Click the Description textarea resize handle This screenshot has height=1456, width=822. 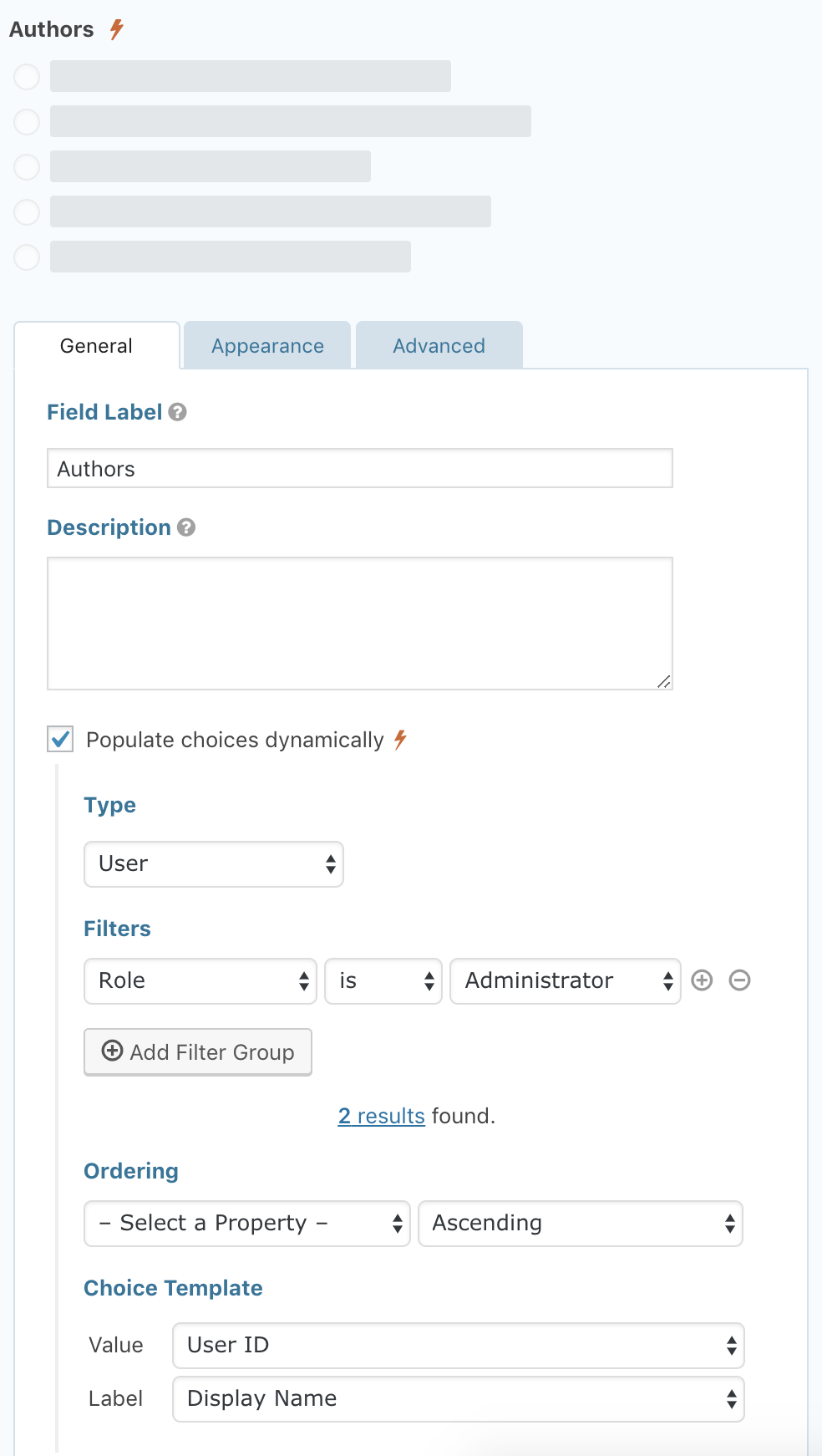click(664, 682)
